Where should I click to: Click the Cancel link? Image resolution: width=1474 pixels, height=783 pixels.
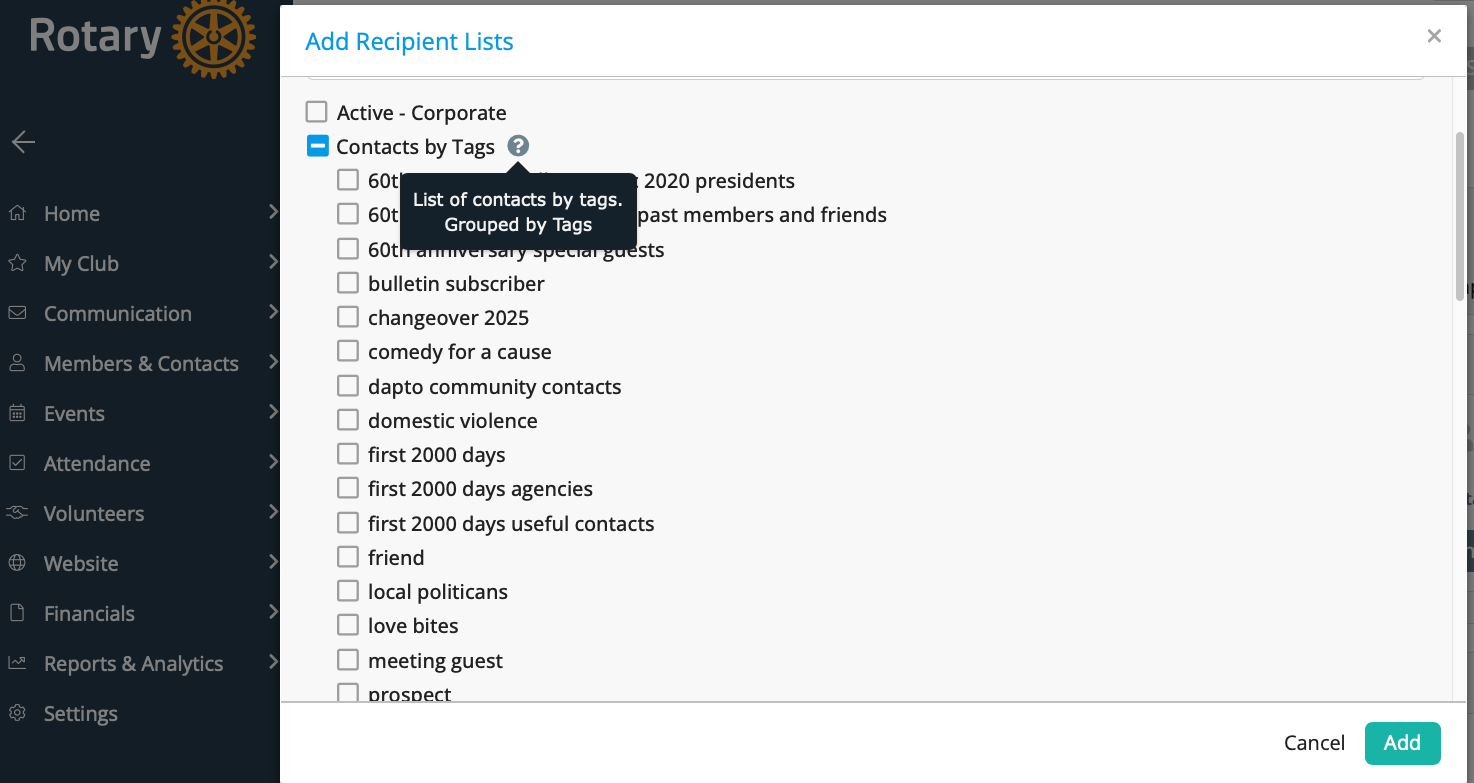point(1314,742)
